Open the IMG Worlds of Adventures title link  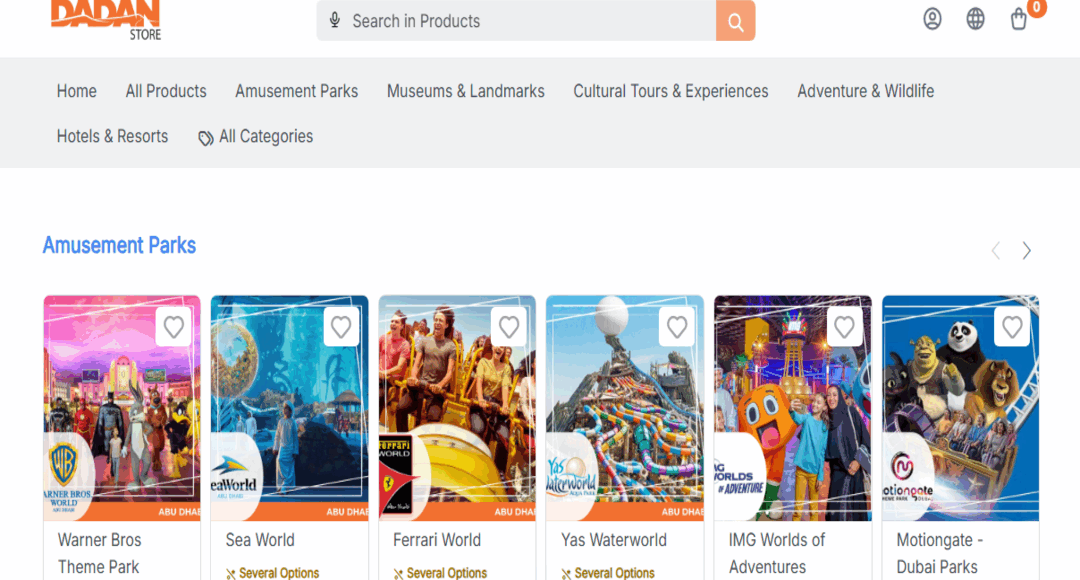(777, 552)
